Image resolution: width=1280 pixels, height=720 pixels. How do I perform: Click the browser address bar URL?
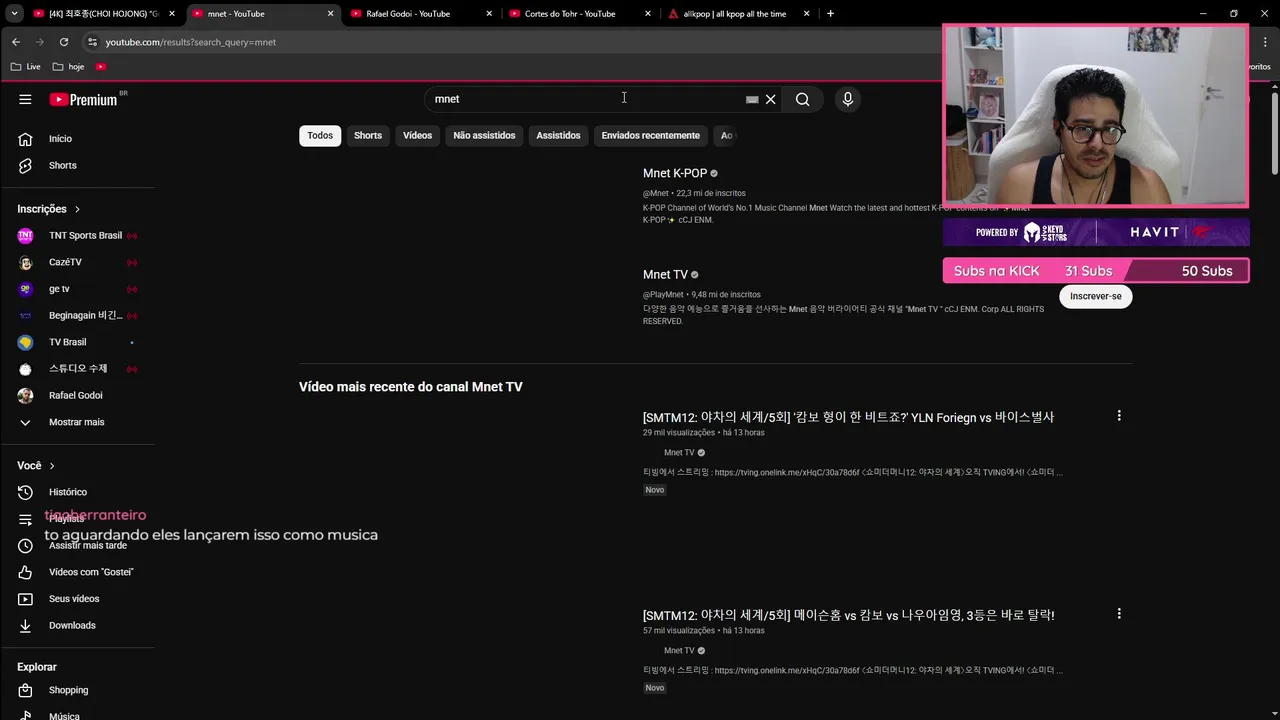coord(190,42)
